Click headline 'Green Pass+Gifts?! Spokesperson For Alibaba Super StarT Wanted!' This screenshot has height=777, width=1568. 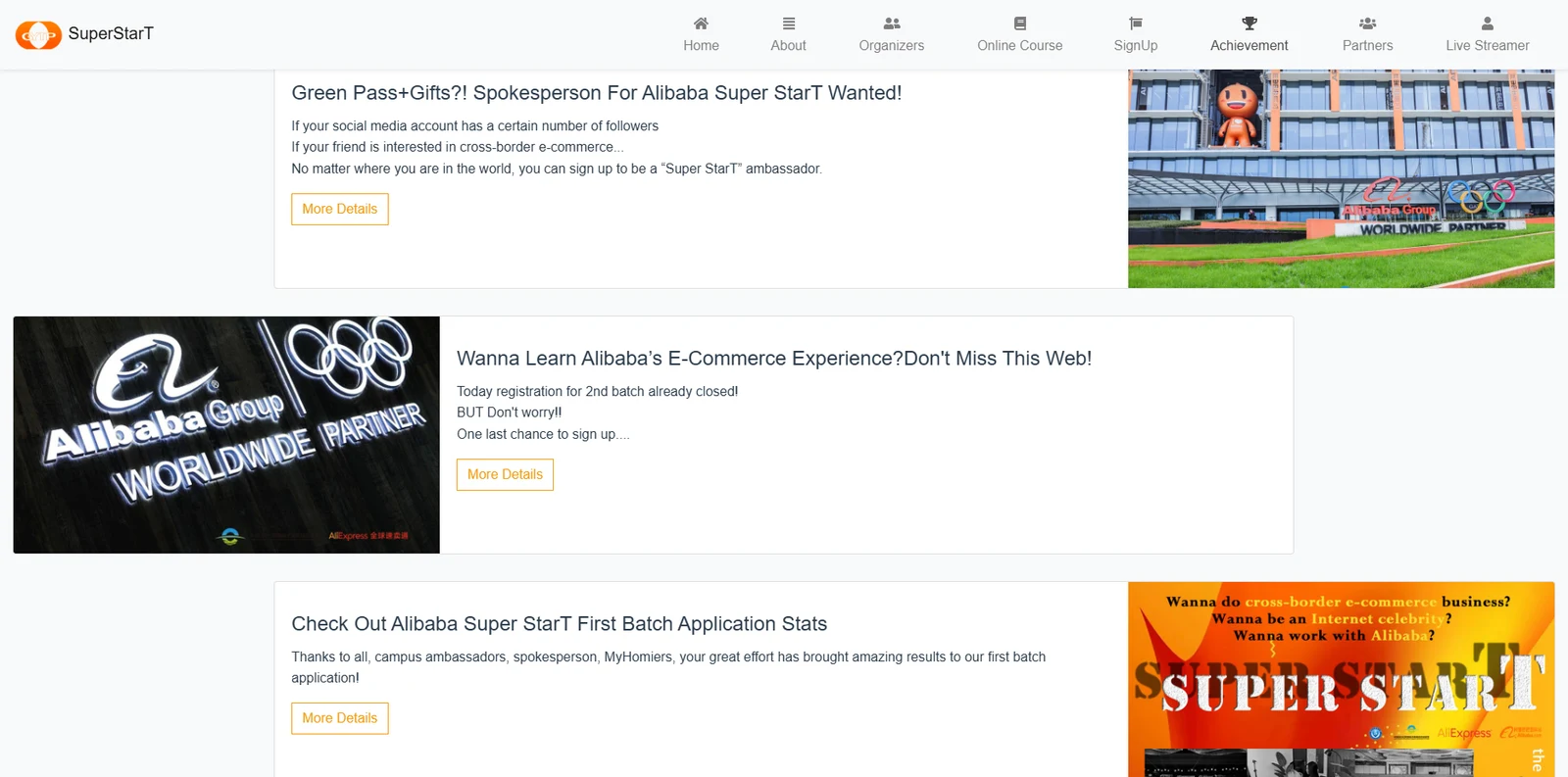pyautogui.click(x=596, y=93)
